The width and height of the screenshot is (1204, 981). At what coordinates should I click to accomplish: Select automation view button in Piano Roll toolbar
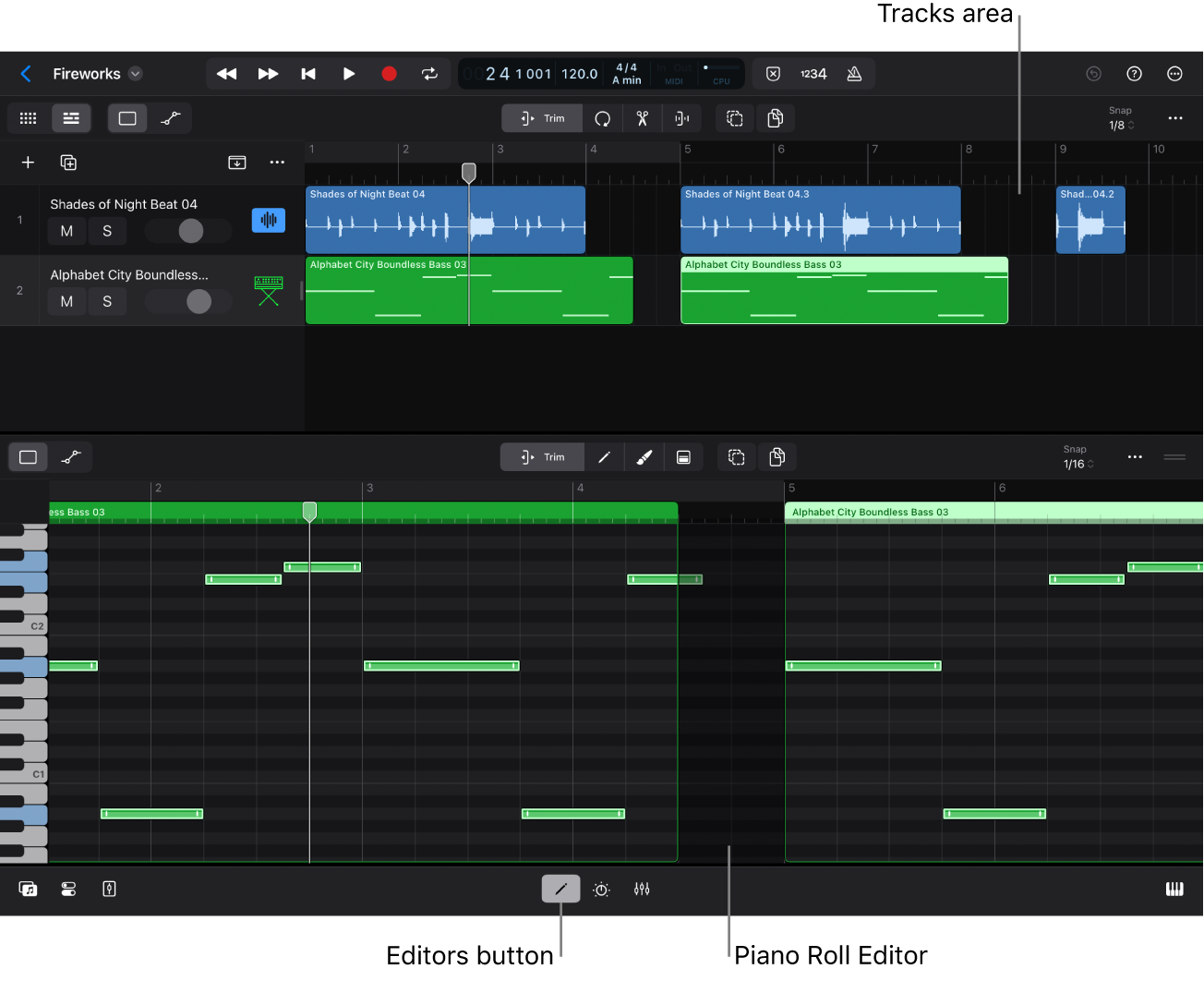[71, 457]
